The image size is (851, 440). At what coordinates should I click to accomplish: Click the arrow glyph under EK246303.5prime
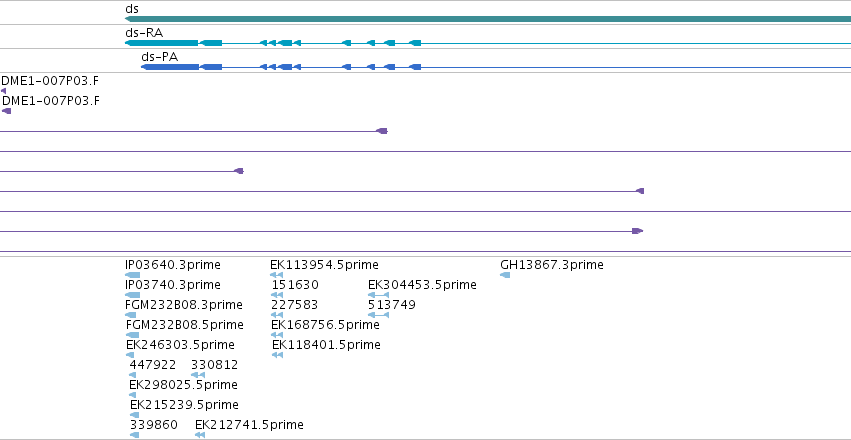[130, 355]
